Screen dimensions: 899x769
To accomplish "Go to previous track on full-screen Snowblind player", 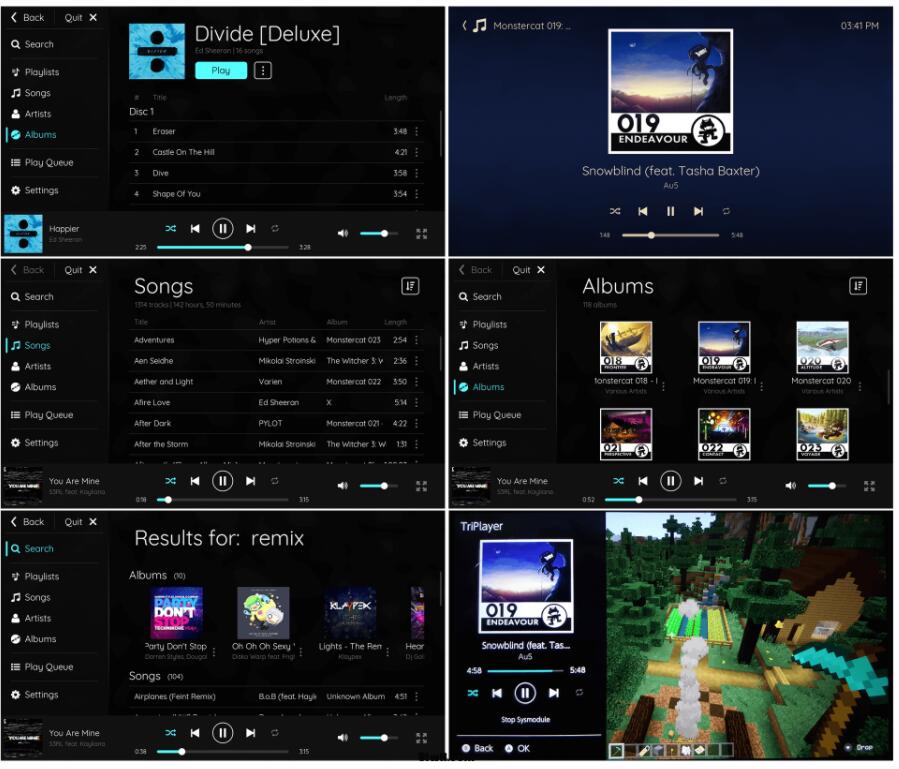I will (x=643, y=212).
